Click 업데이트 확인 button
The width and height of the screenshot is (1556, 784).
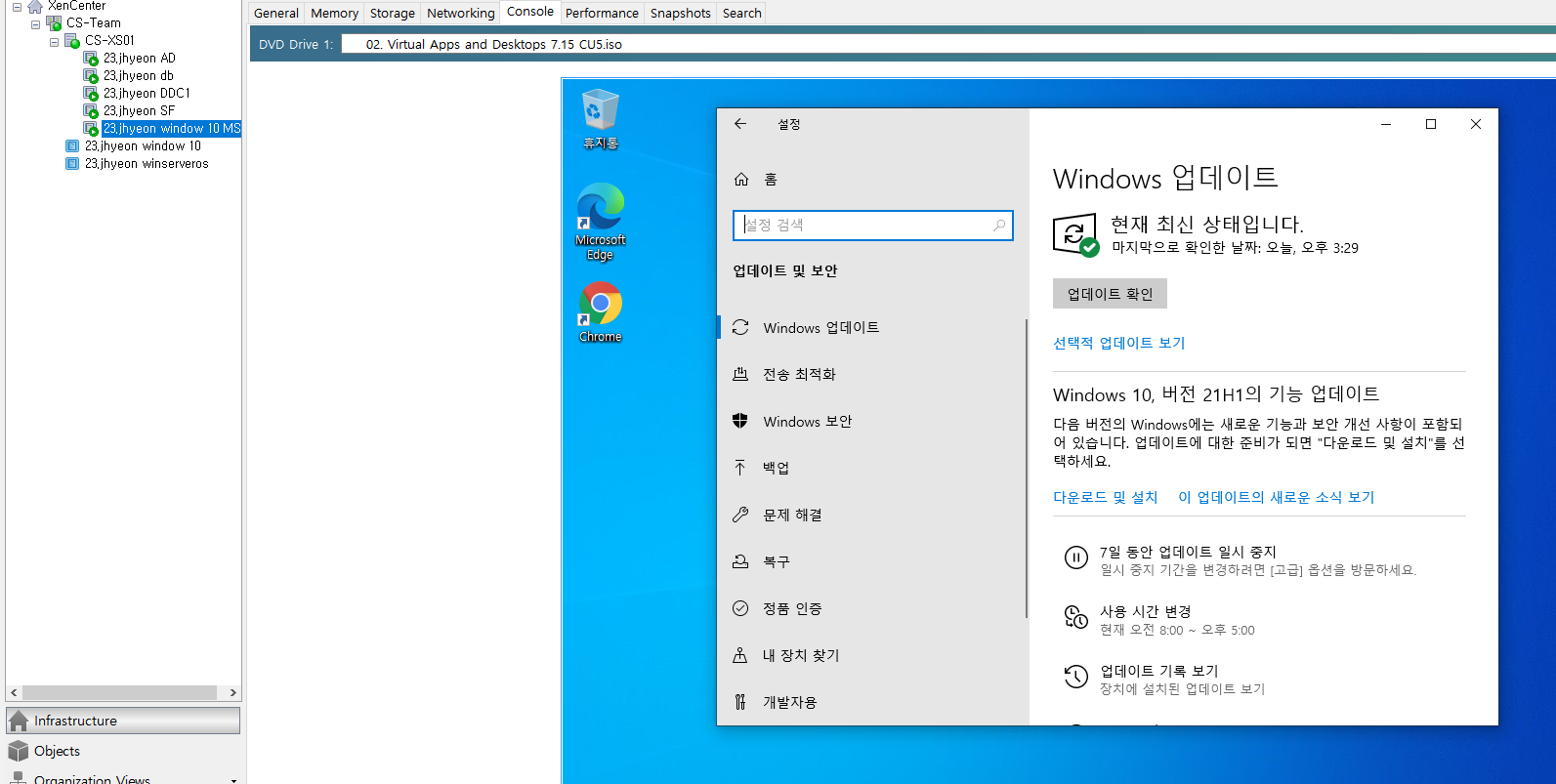click(x=1110, y=294)
